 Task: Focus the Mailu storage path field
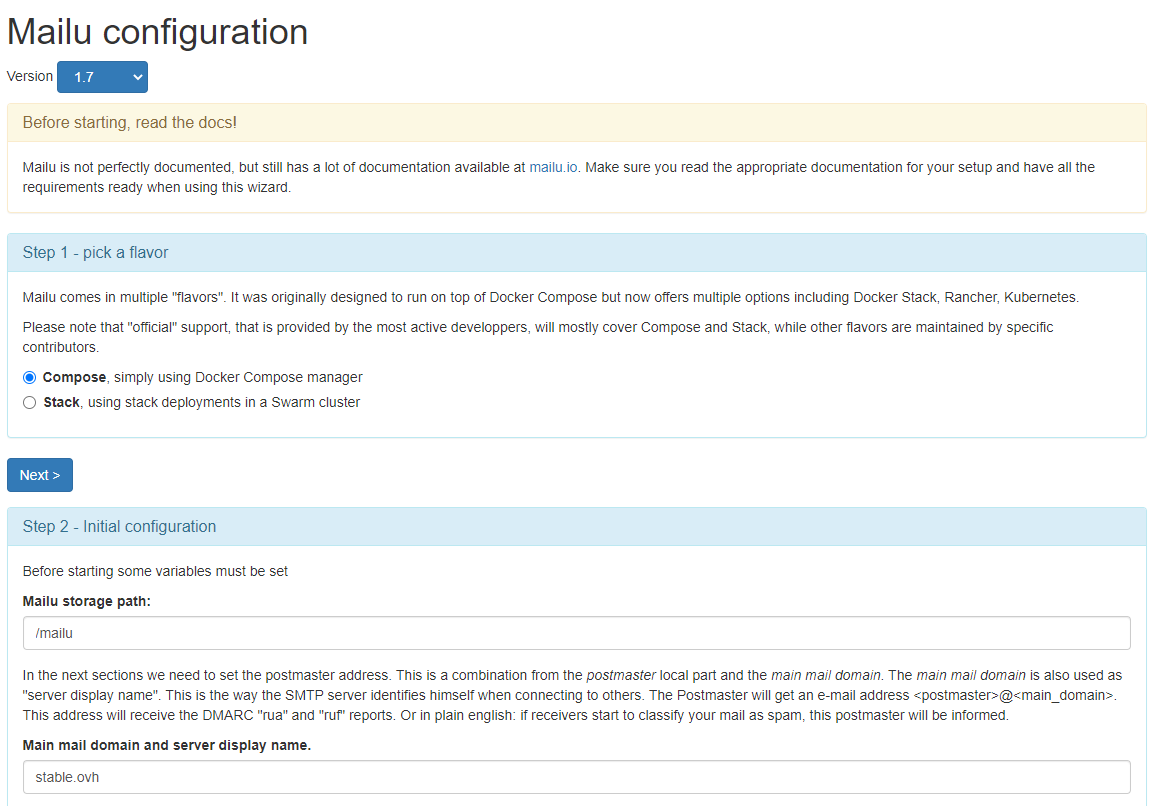tap(576, 633)
